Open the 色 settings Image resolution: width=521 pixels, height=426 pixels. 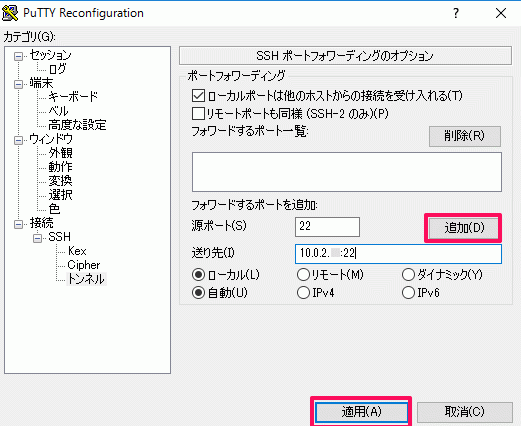point(54,209)
